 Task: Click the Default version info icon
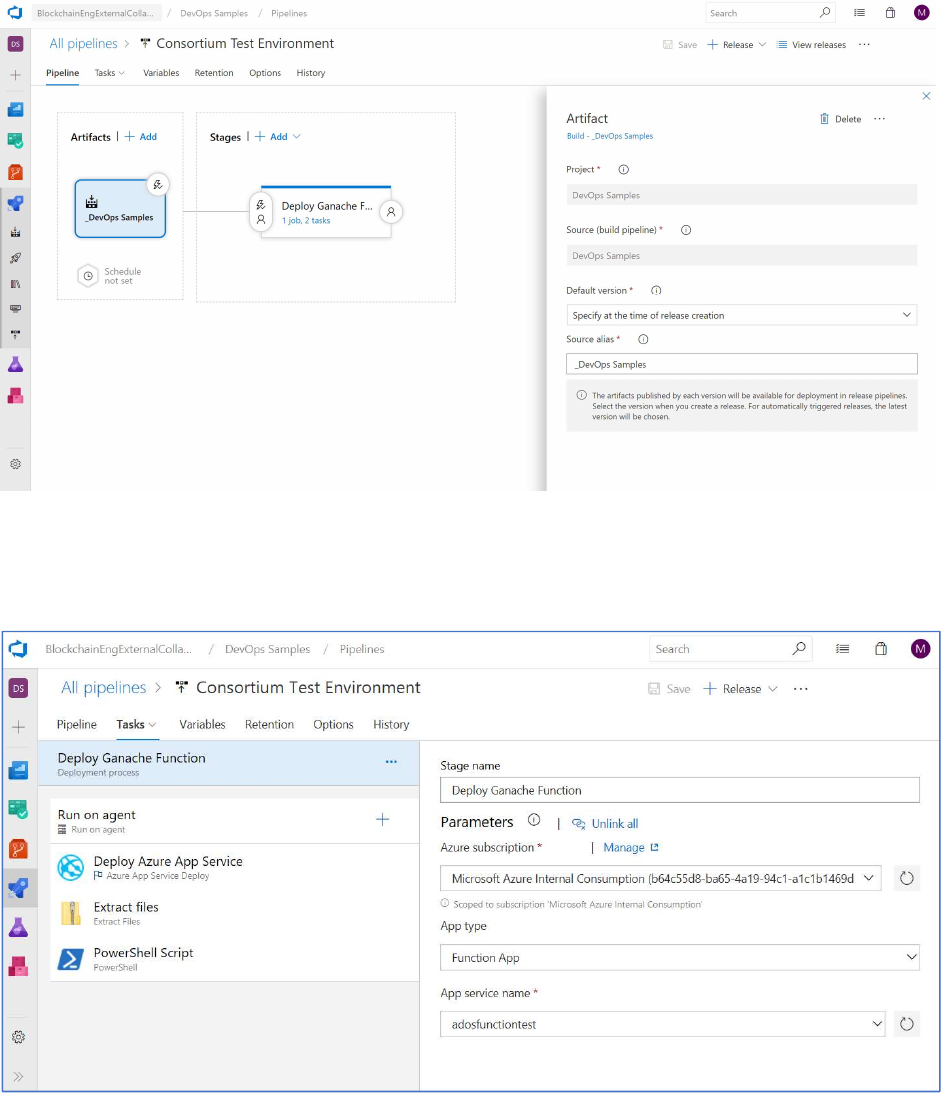[x=656, y=291]
